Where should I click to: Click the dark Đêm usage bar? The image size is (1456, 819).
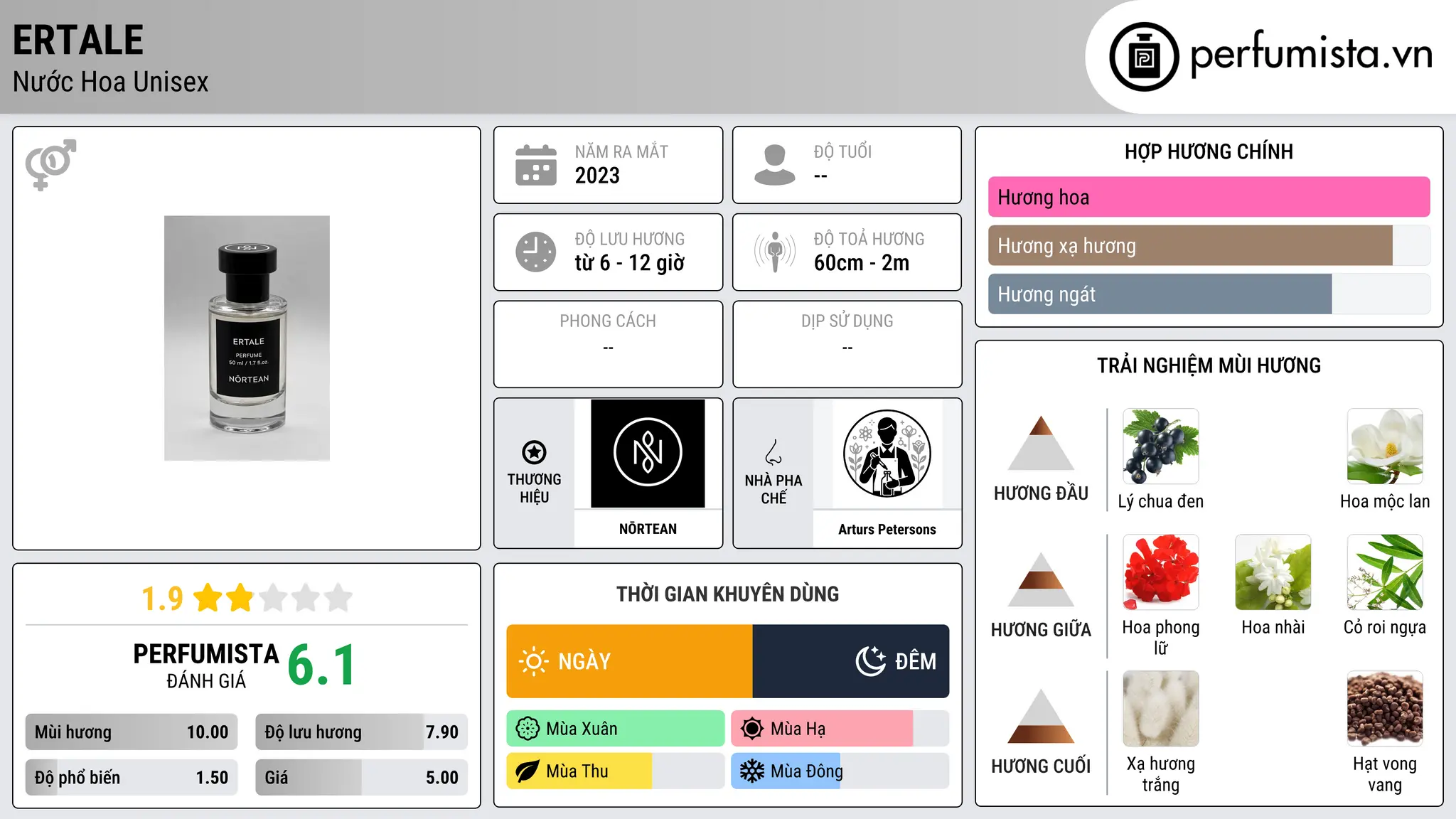[851, 661]
